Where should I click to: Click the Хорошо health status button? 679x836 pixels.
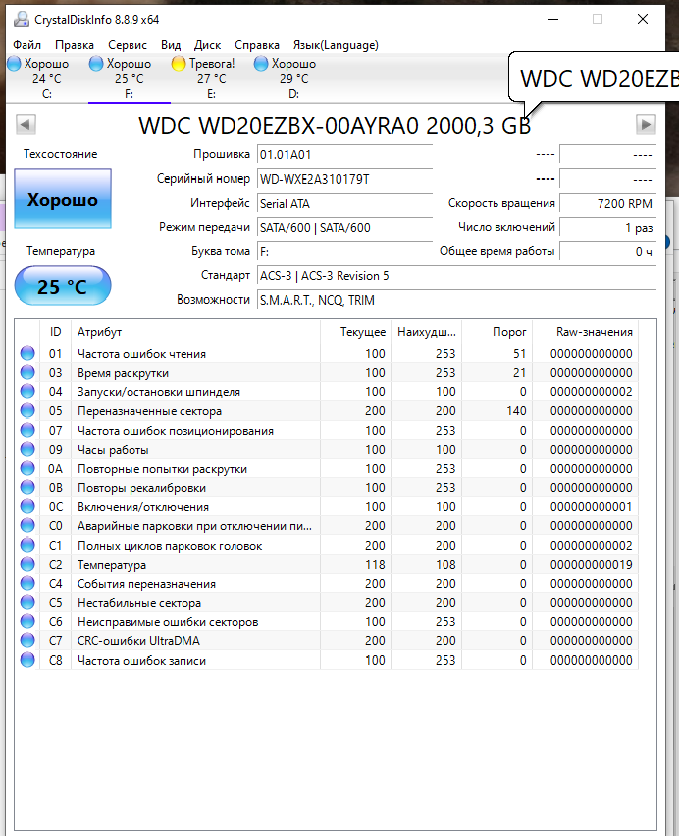coord(63,199)
